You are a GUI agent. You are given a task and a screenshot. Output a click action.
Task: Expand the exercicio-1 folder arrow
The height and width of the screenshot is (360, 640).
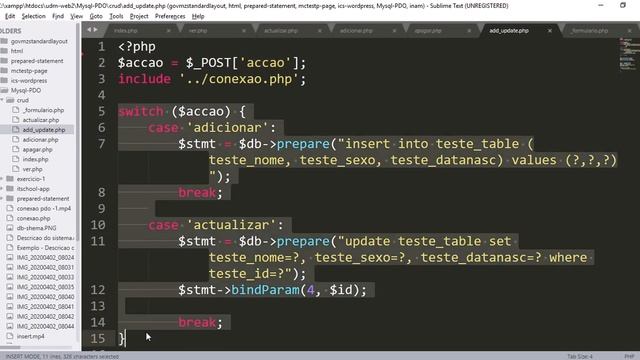[2, 179]
